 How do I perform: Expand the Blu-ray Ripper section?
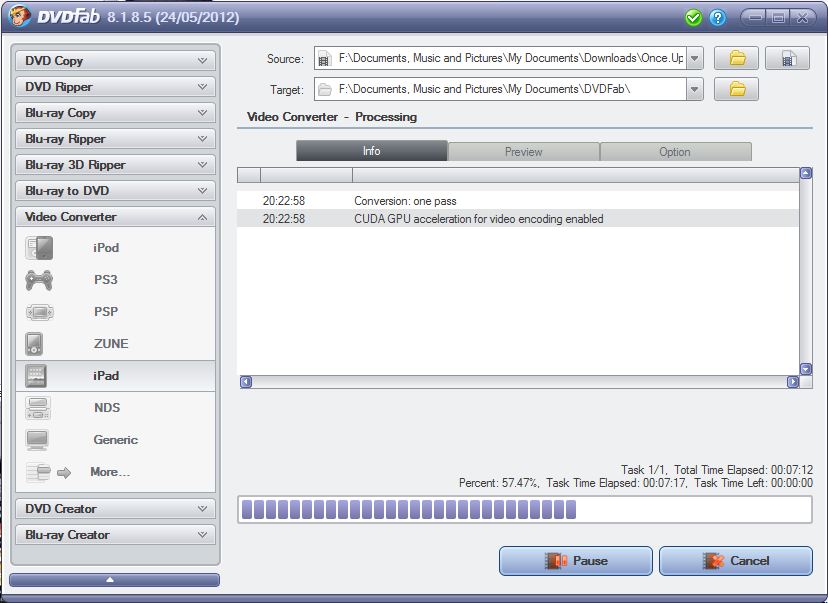pyautogui.click(x=115, y=139)
